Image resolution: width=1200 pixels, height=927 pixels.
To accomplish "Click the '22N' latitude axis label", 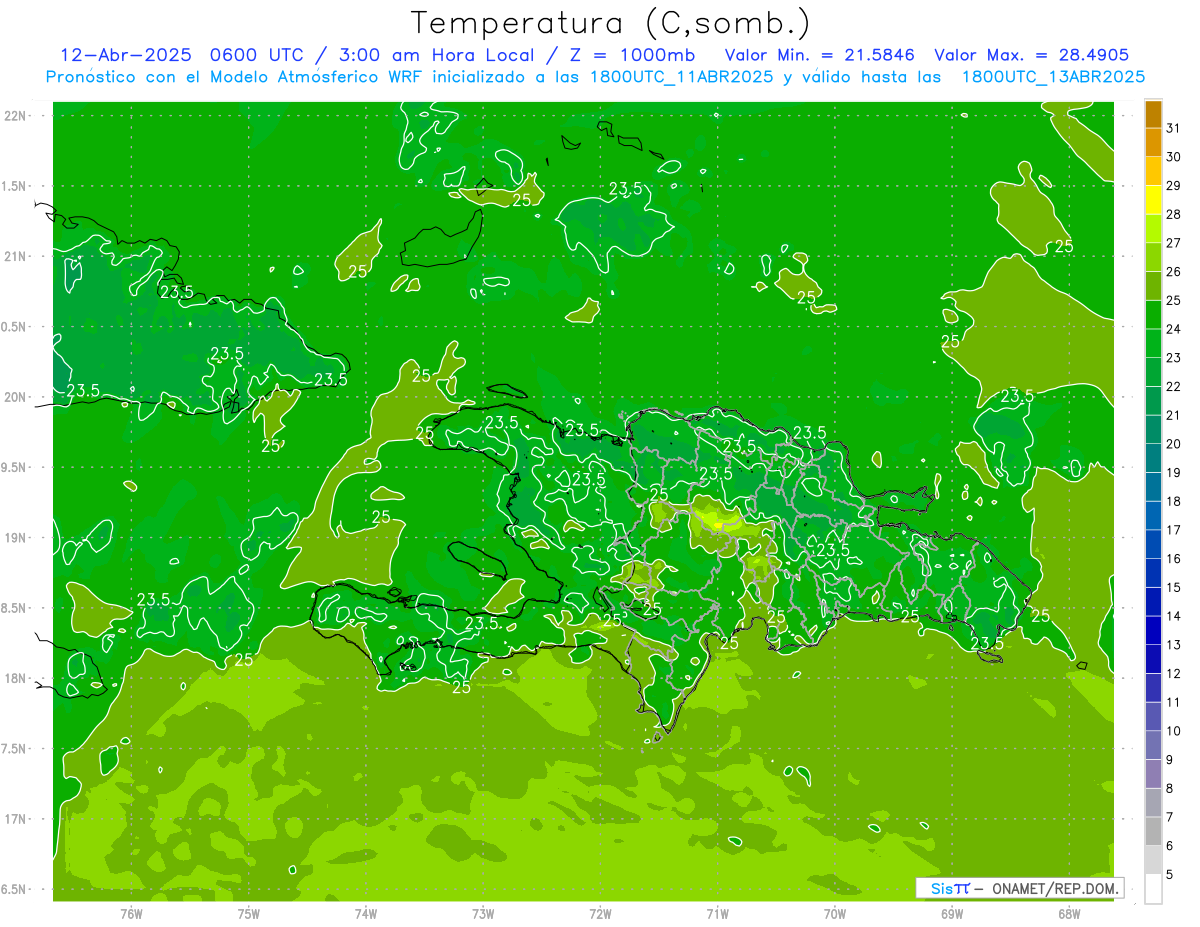I will pyautogui.click(x=16, y=116).
